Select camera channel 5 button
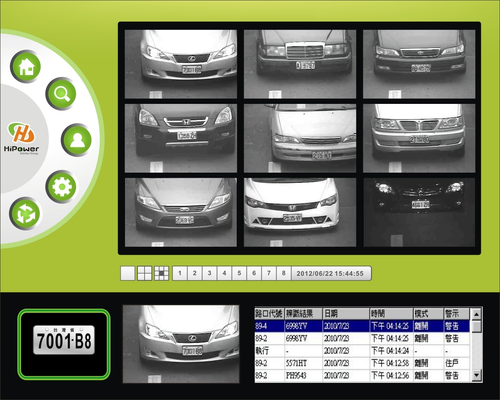The width and height of the screenshot is (500, 400). click(239, 273)
